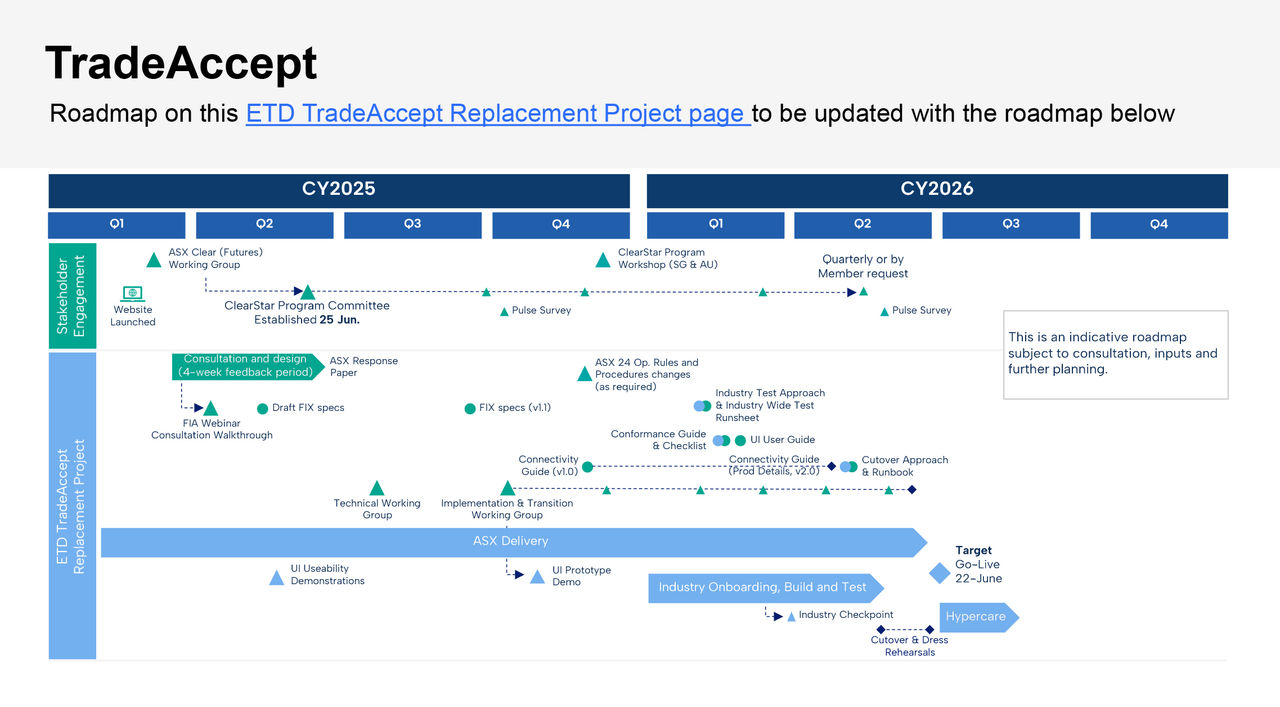Click the Stakeholder Engagement row label

72,295
